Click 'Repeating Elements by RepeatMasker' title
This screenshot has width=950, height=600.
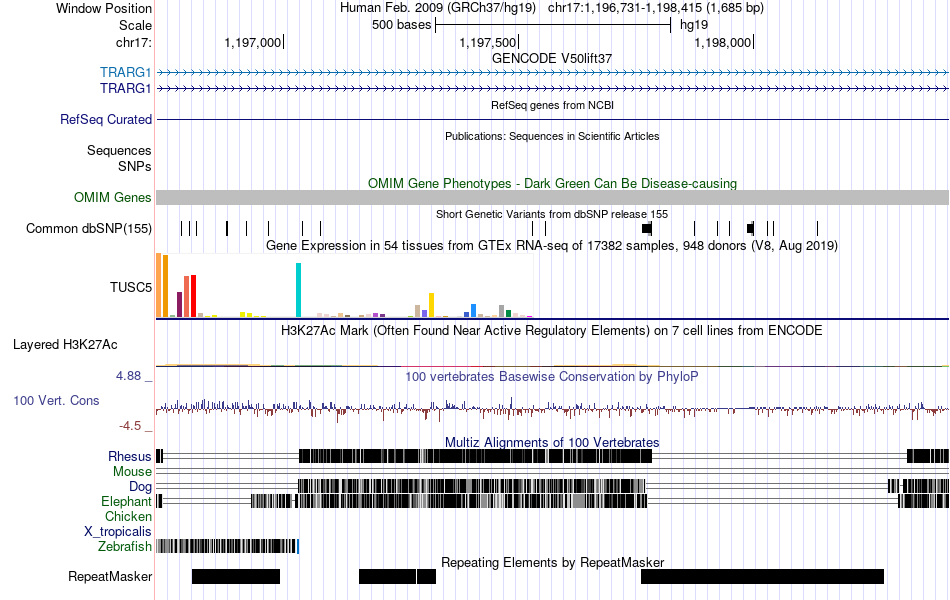click(x=553, y=562)
